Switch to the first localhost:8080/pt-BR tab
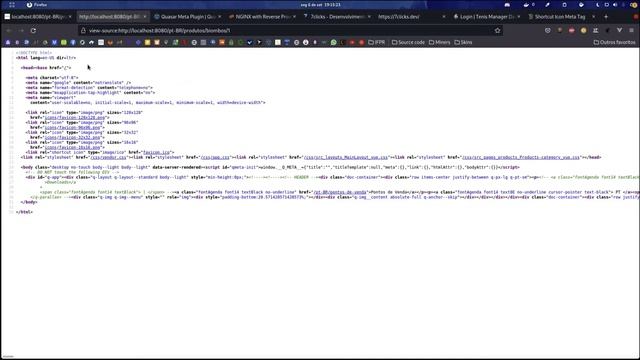This screenshot has width=640, height=360. click(x=38, y=17)
